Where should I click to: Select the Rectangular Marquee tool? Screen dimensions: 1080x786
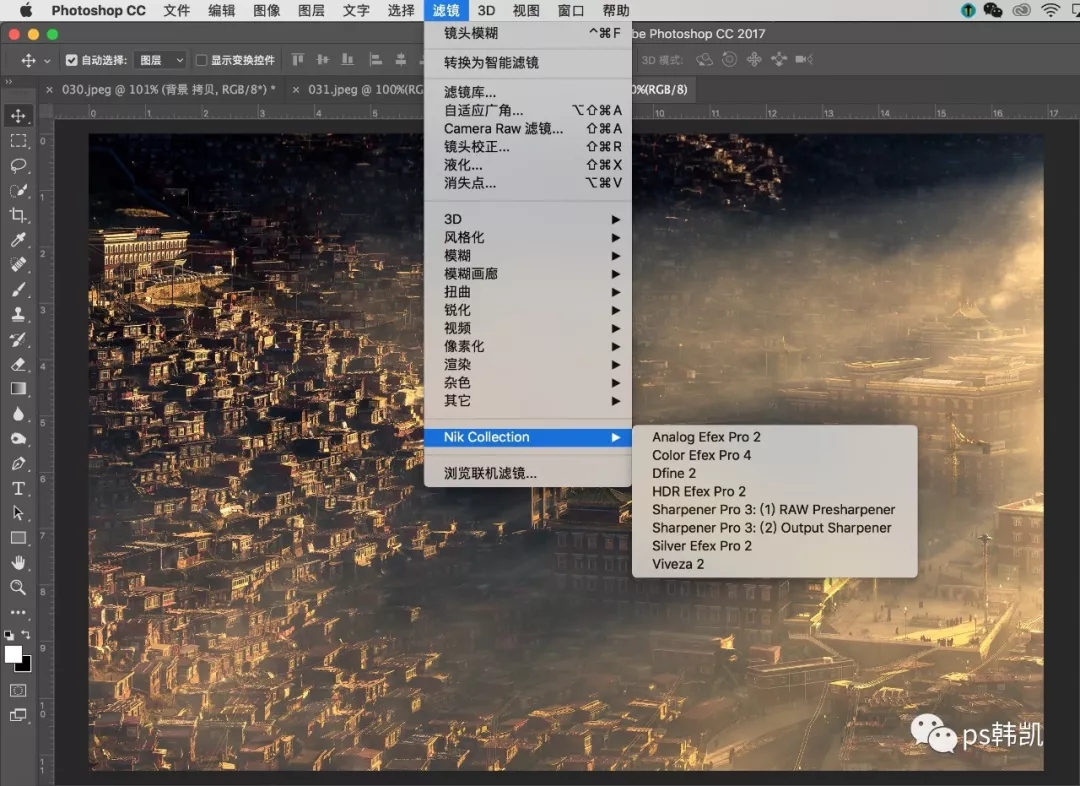point(19,141)
